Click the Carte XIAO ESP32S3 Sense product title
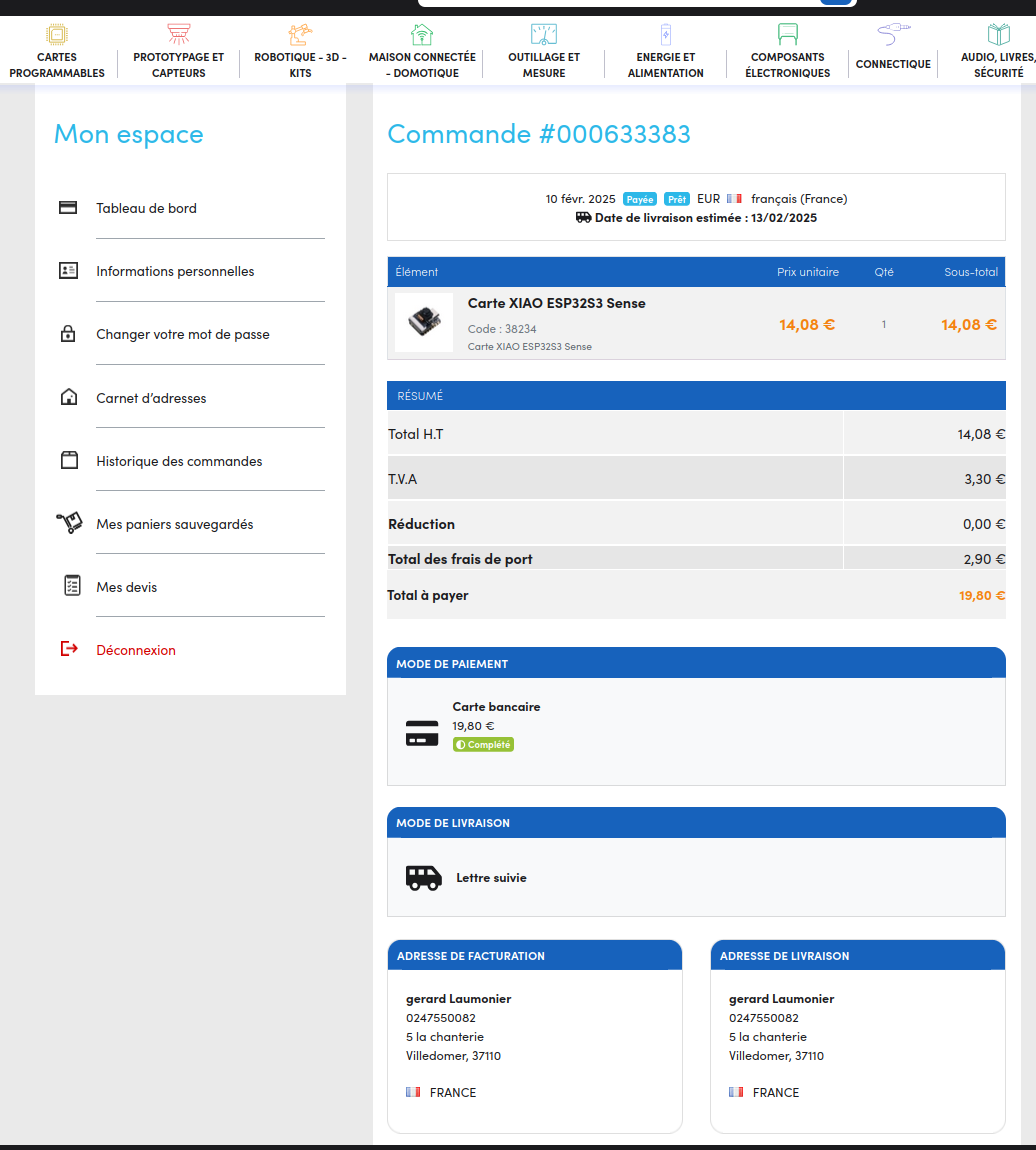Image resolution: width=1036 pixels, height=1150 pixels. (x=556, y=303)
